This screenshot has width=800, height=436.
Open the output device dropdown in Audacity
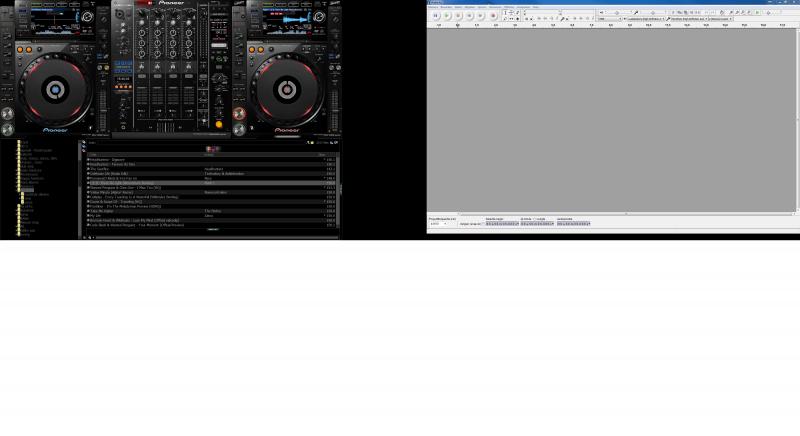(646, 19)
